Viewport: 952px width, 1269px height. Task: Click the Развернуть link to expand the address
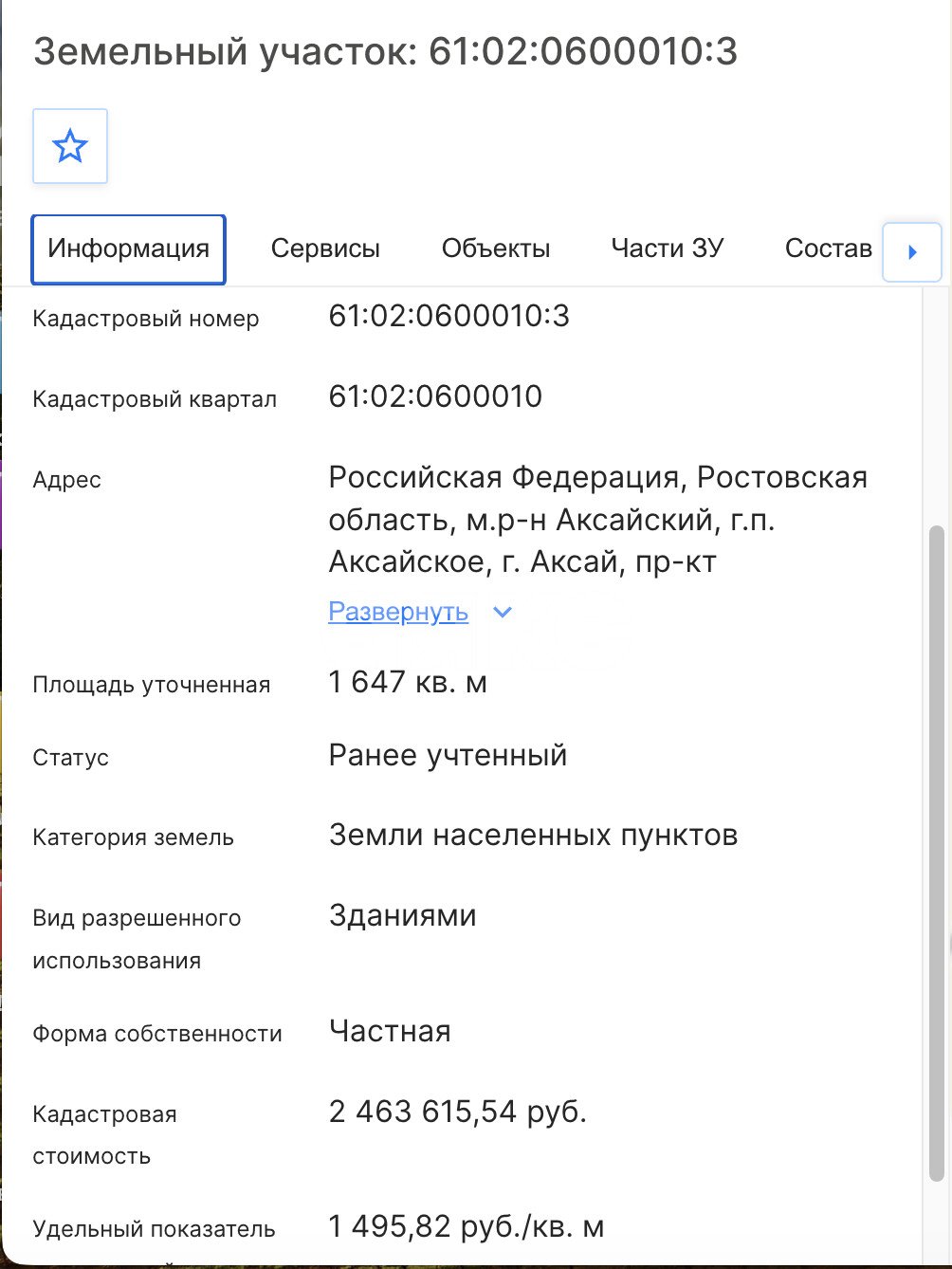(x=398, y=612)
